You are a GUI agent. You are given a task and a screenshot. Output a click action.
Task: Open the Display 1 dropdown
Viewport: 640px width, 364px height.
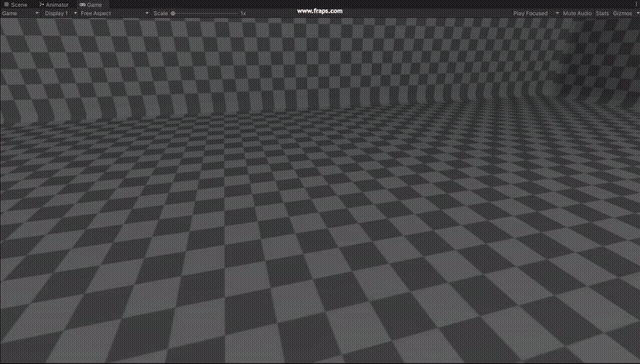[x=61, y=13]
